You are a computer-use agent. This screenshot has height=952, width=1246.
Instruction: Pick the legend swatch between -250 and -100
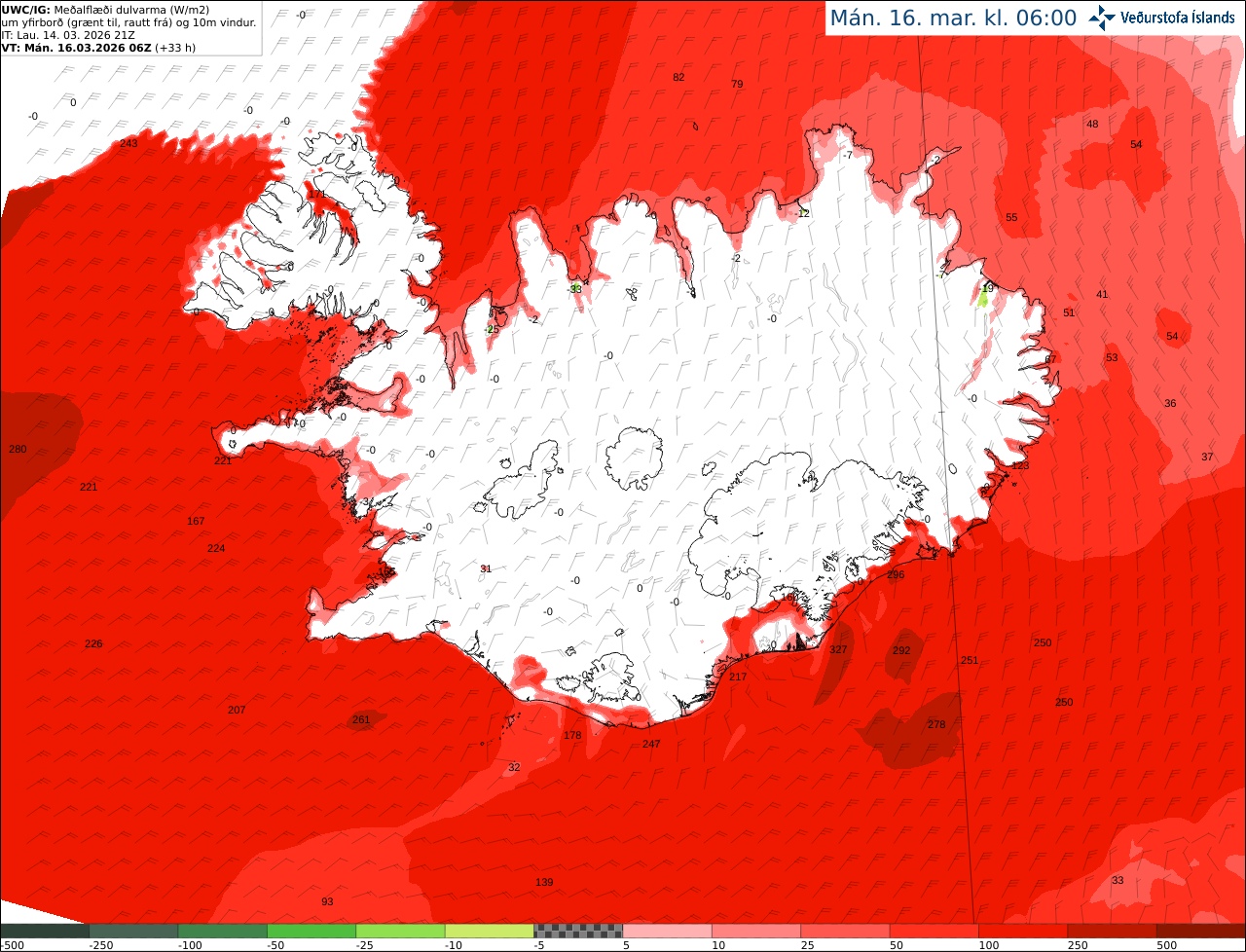(x=133, y=931)
